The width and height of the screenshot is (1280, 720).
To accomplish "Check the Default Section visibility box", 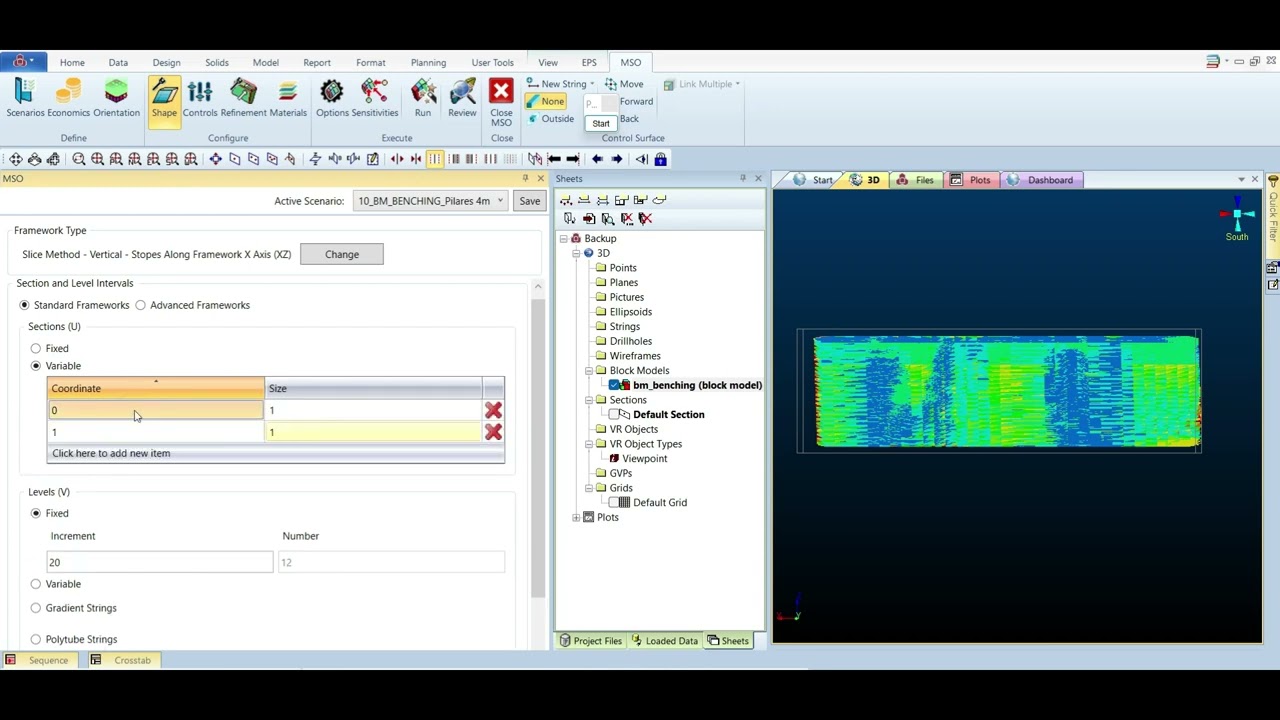I will tap(613, 414).
